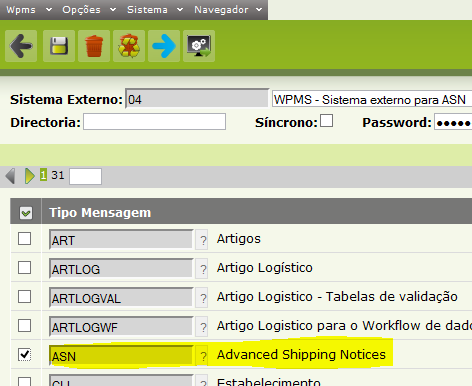This screenshot has width=472, height=386.
Task: Open the monitor with gears icon
Action: 199,46
